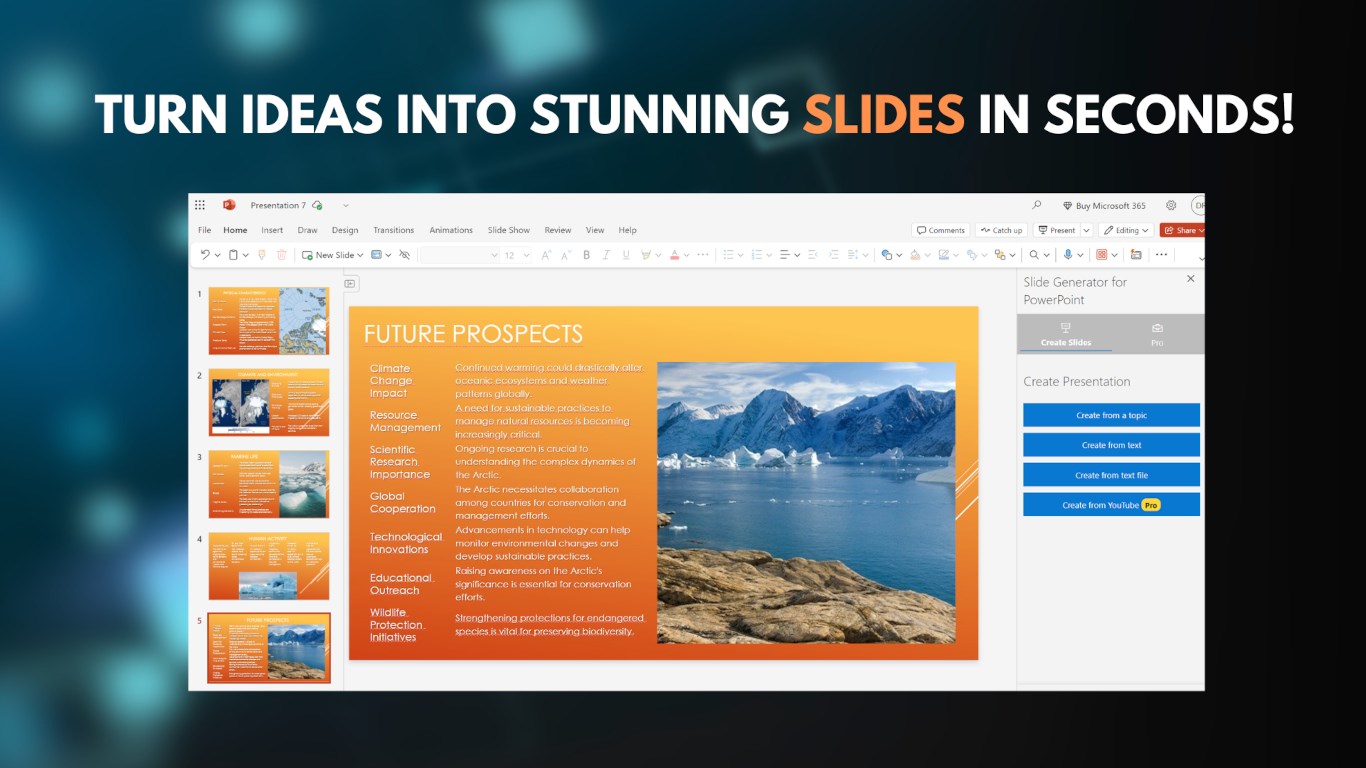Click the Shape Outline pen icon
1366x768 pixels.
(x=943, y=255)
